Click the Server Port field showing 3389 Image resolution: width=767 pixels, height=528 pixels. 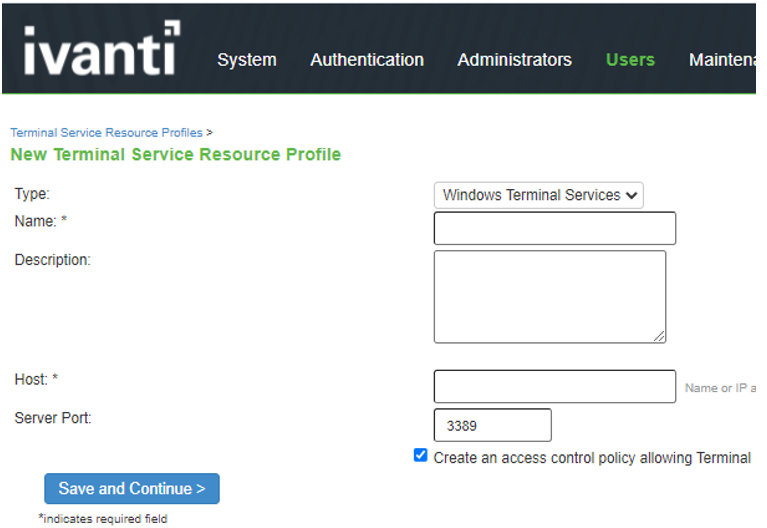point(493,425)
